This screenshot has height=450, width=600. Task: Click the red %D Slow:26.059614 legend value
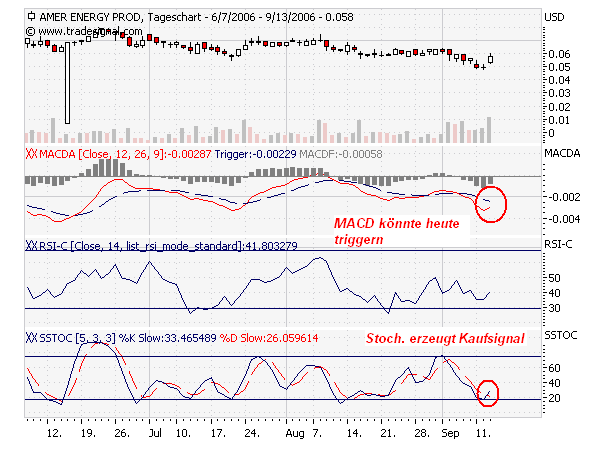point(269,338)
